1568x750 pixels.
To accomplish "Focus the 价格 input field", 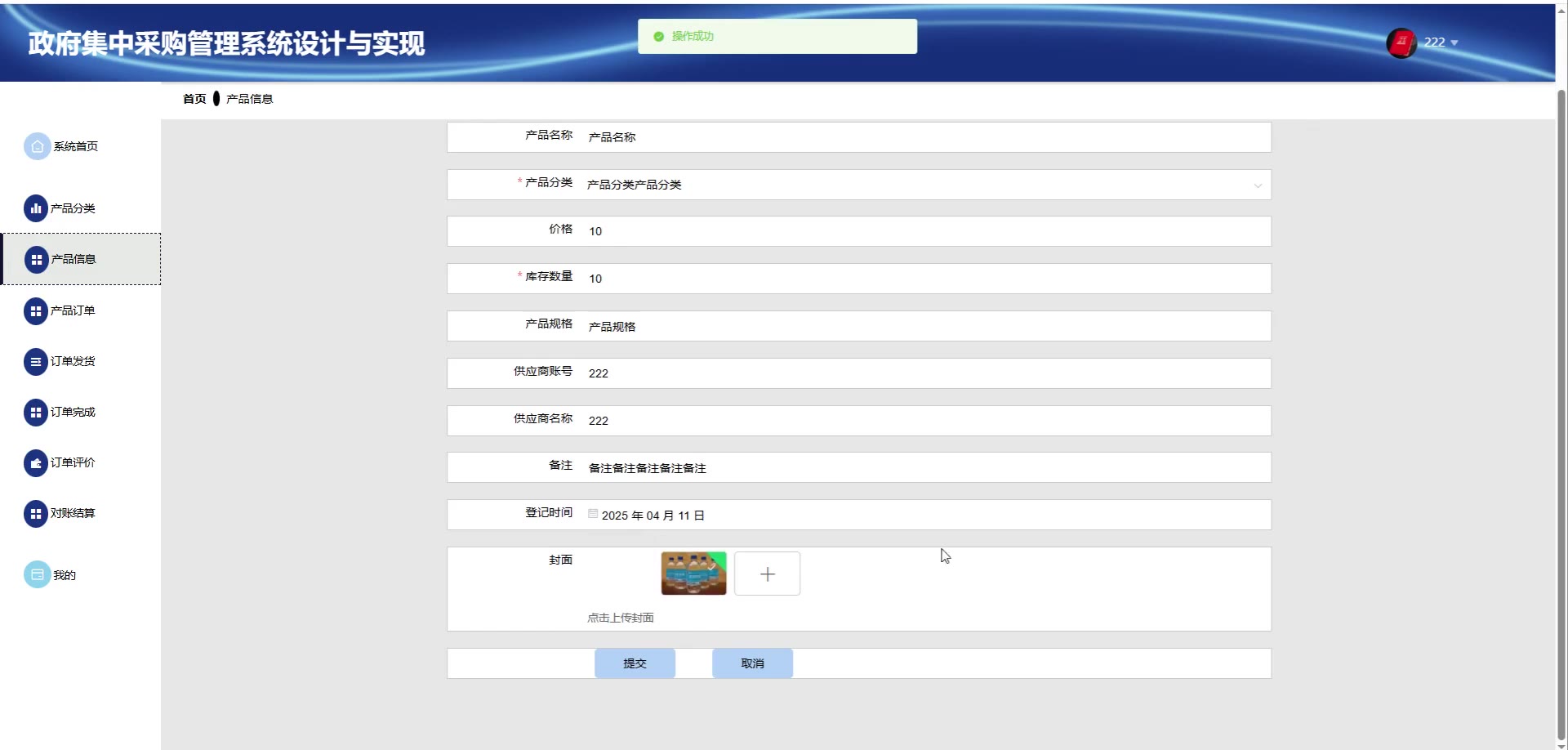I will [926, 231].
